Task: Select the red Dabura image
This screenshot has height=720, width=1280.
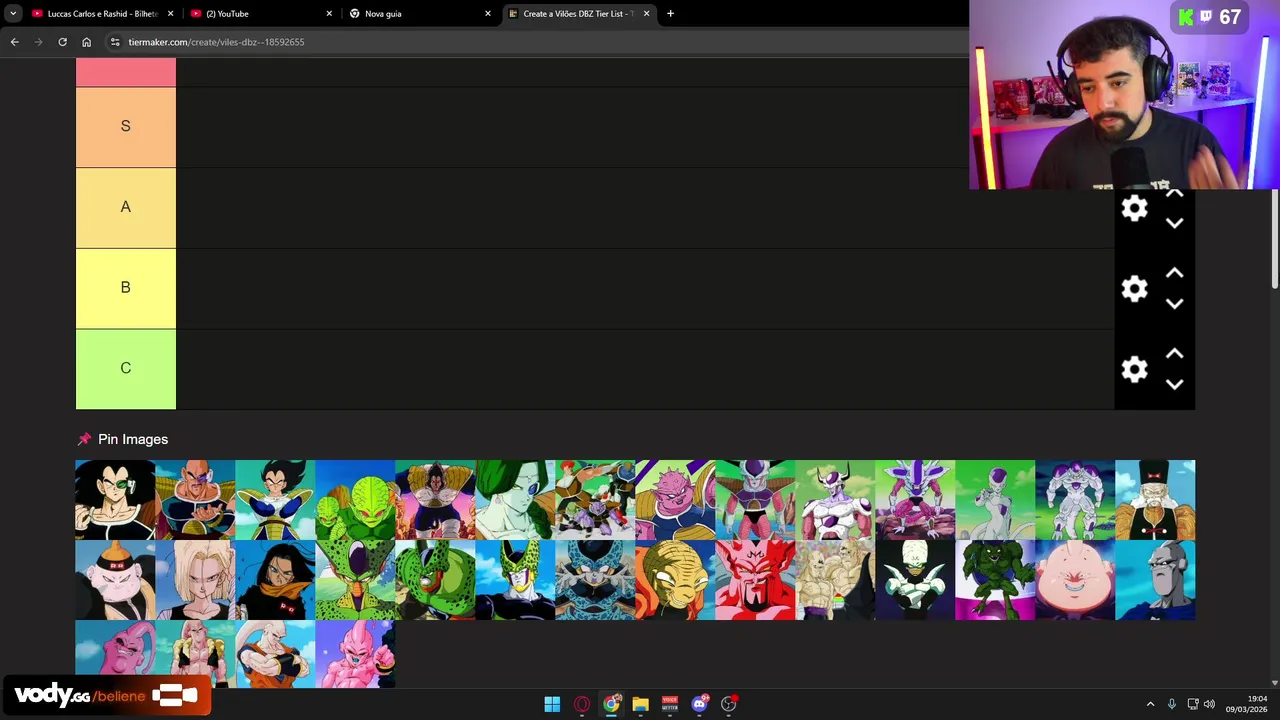Action: [x=755, y=580]
